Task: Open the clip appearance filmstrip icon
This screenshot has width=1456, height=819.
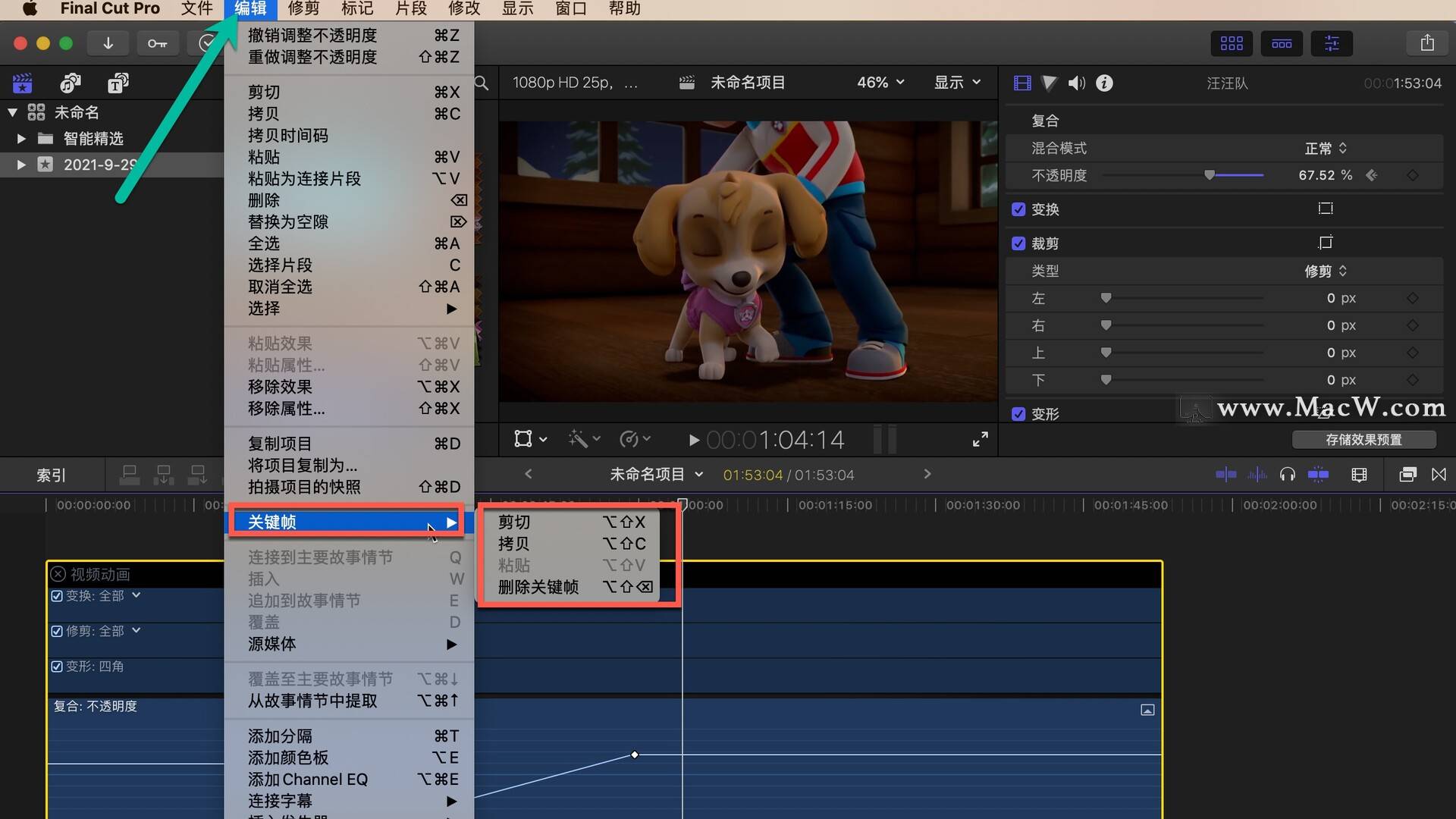Action: pyautogui.click(x=1359, y=475)
